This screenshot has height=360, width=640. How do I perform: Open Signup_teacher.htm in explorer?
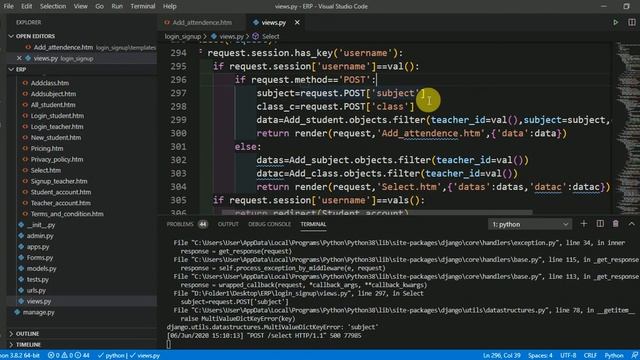tap(59, 181)
